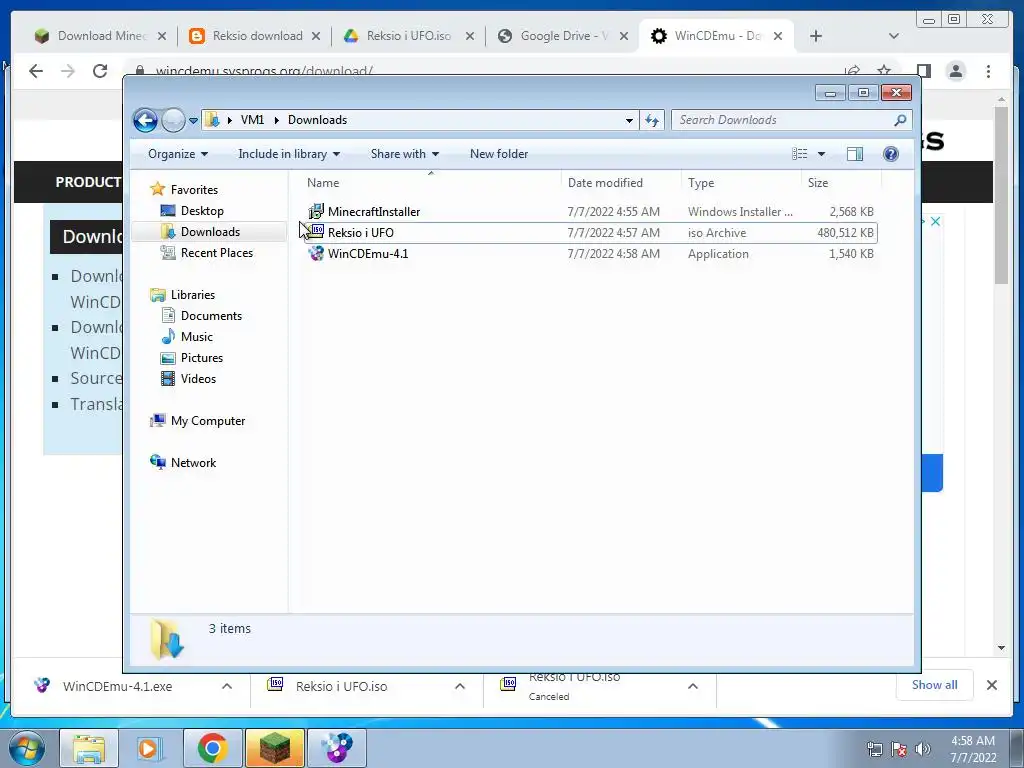Toggle Chrome side panel icon

(923, 71)
